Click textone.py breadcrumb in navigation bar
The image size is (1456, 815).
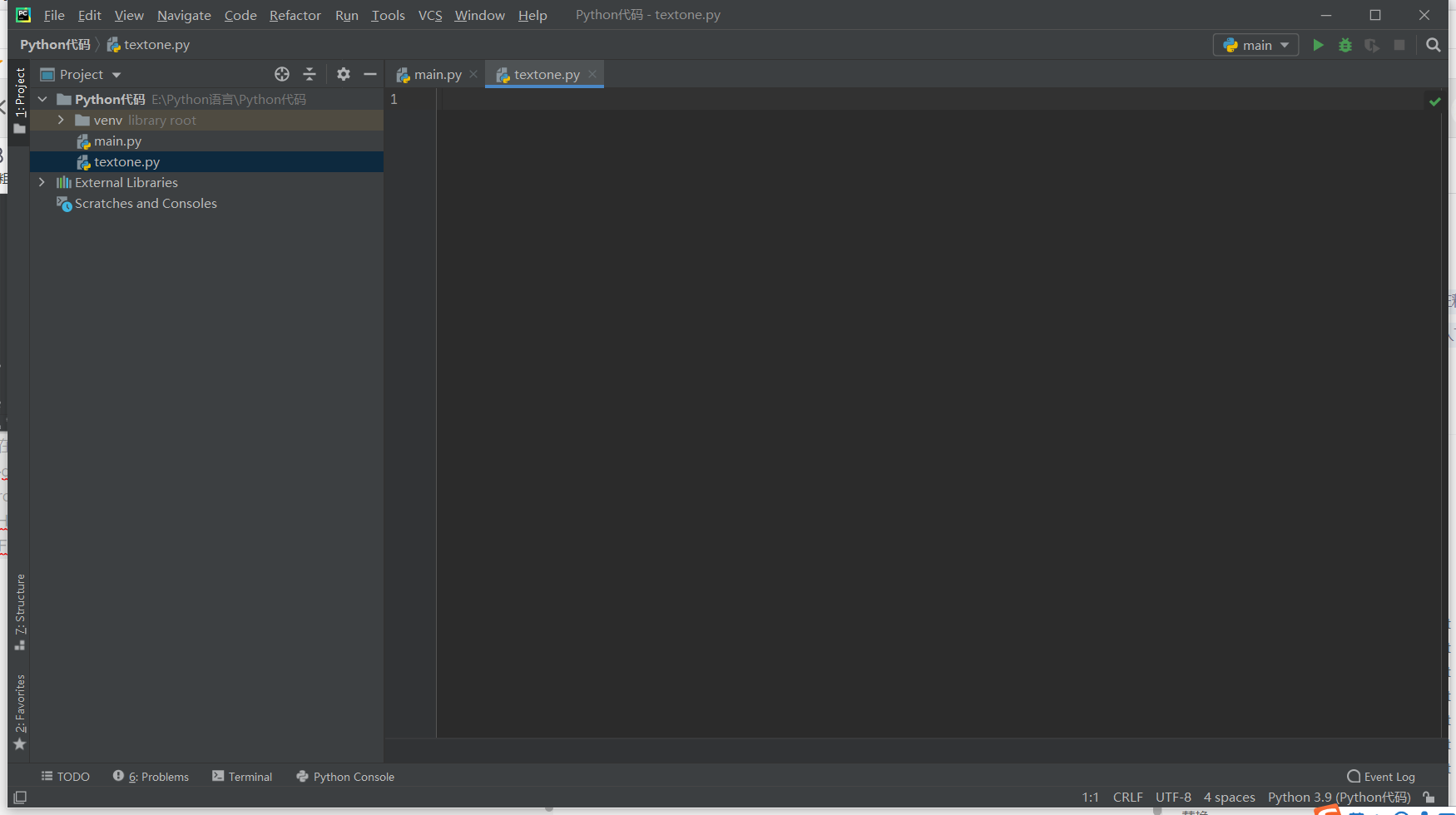(x=149, y=45)
